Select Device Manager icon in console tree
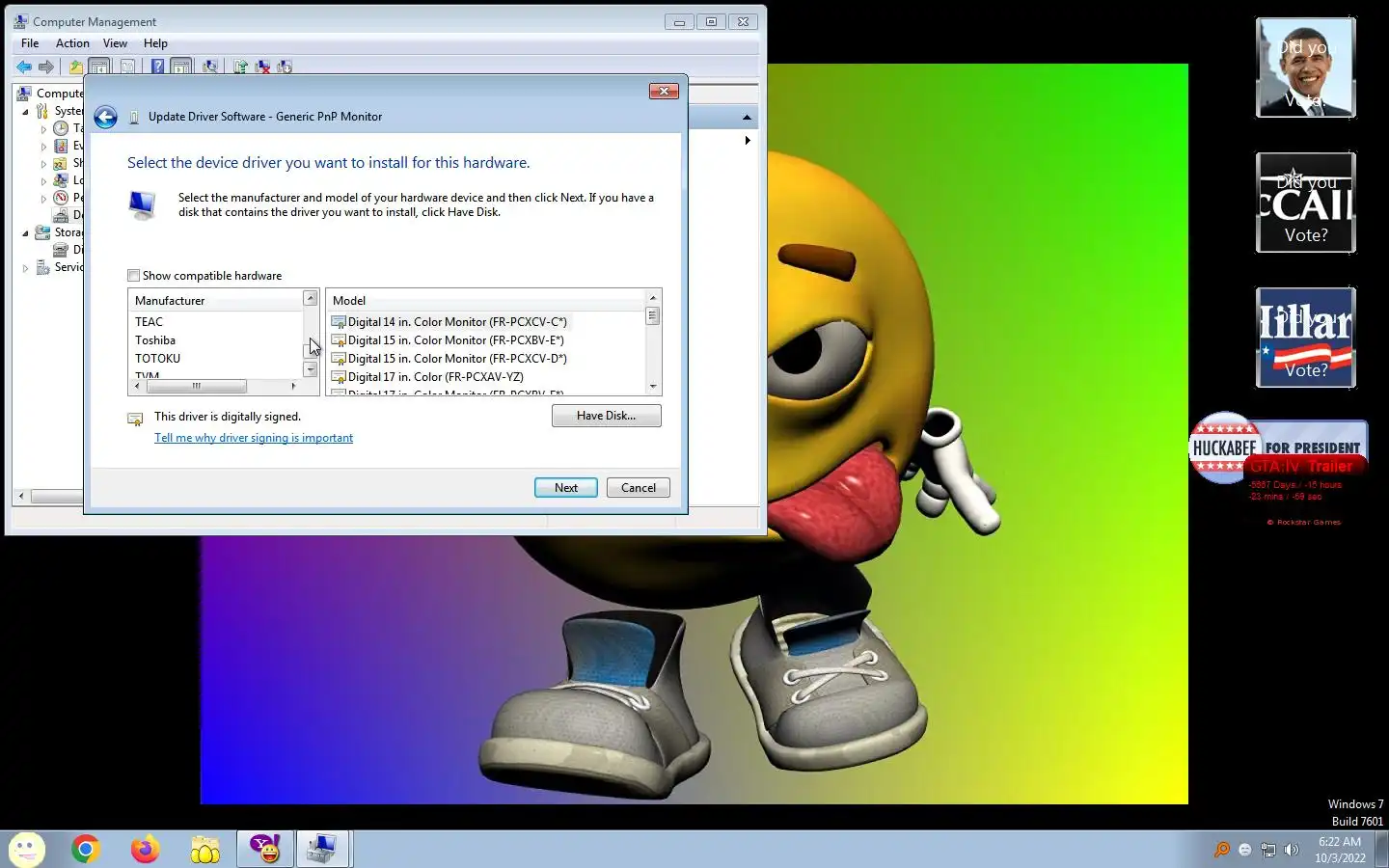1389x868 pixels. (61, 215)
